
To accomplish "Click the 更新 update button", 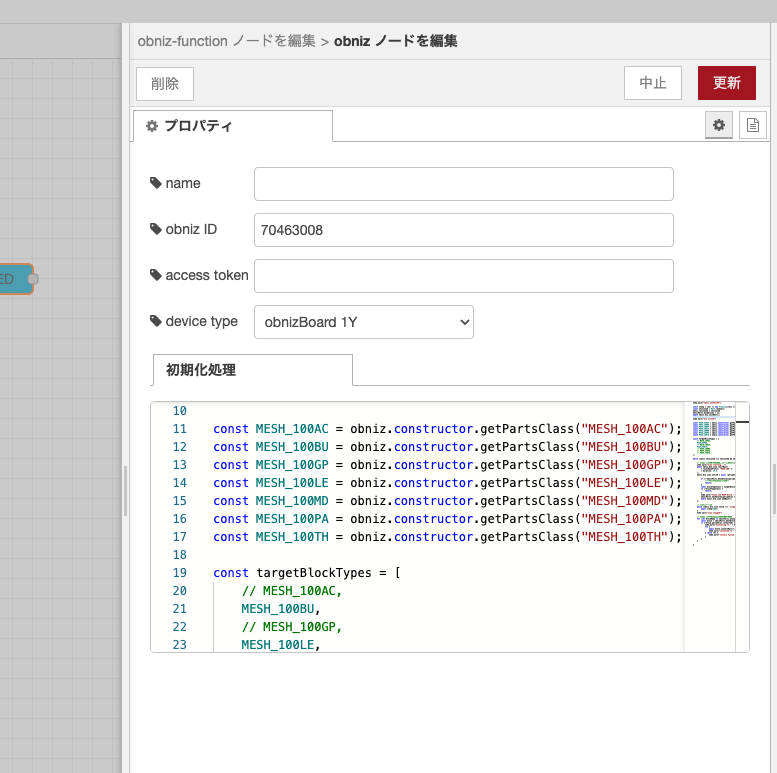I will pyautogui.click(x=726, y=83).
